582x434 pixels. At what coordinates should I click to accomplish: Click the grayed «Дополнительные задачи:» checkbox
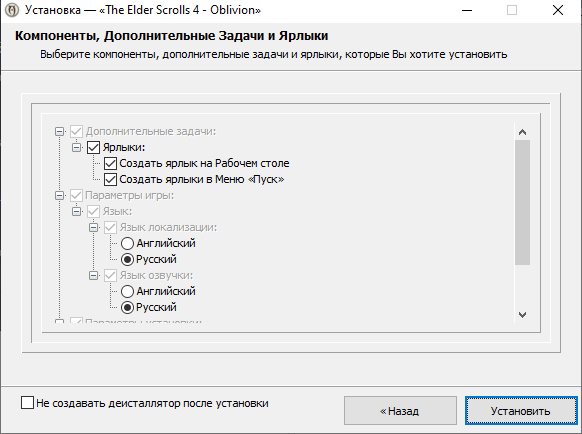pyautogui.click(x=76, y=131)
